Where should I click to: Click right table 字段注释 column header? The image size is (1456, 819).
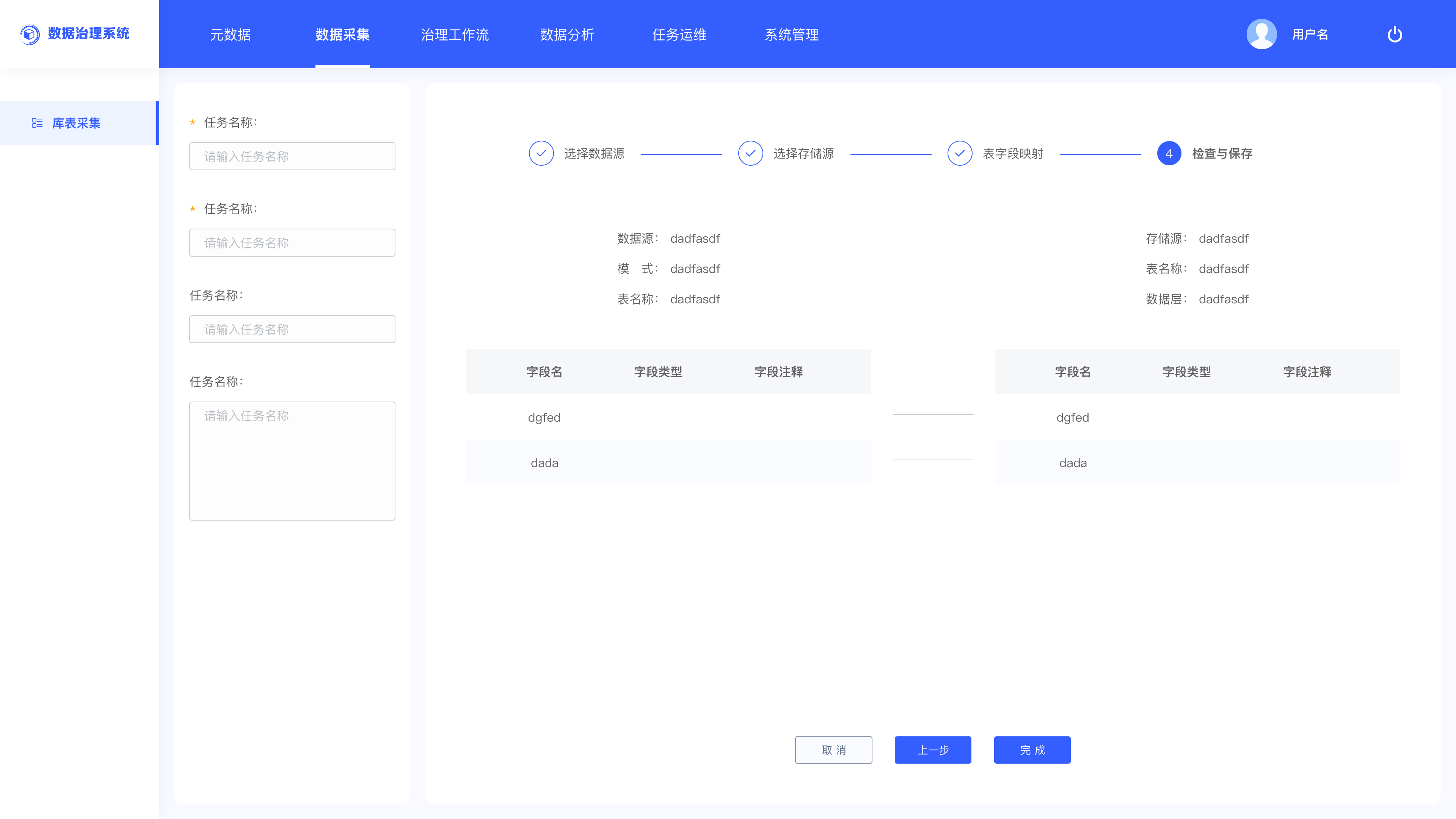[1307, 372]
